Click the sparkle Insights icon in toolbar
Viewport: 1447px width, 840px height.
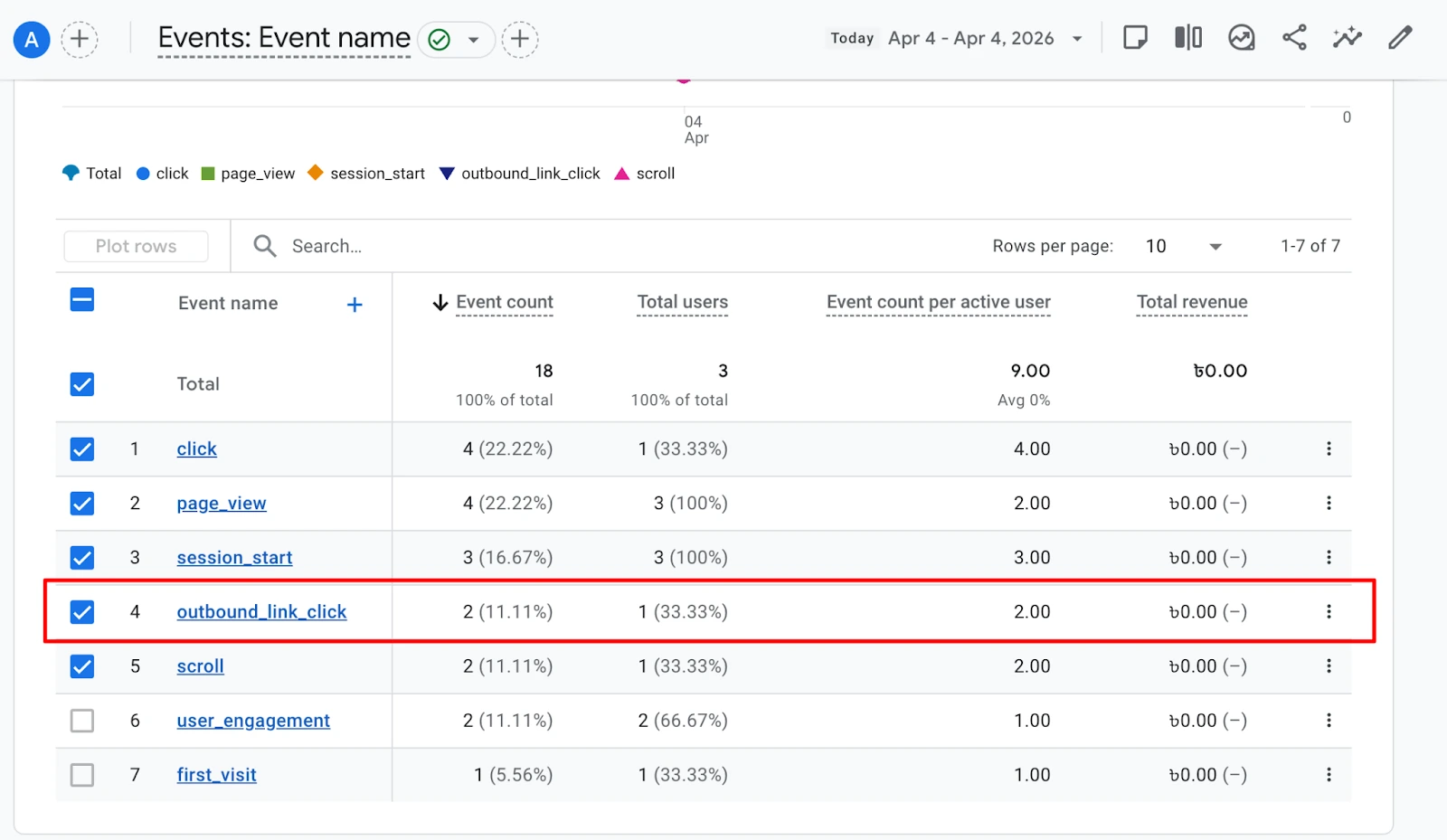click(x=1347, y=38)
